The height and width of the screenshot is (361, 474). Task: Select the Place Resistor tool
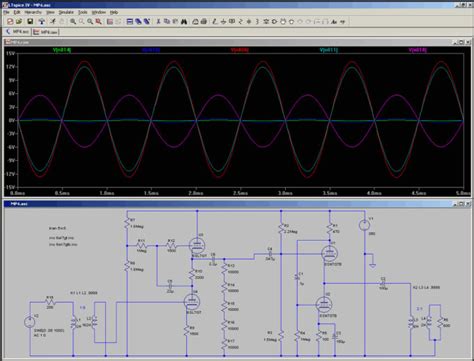[x=240, y=22]
